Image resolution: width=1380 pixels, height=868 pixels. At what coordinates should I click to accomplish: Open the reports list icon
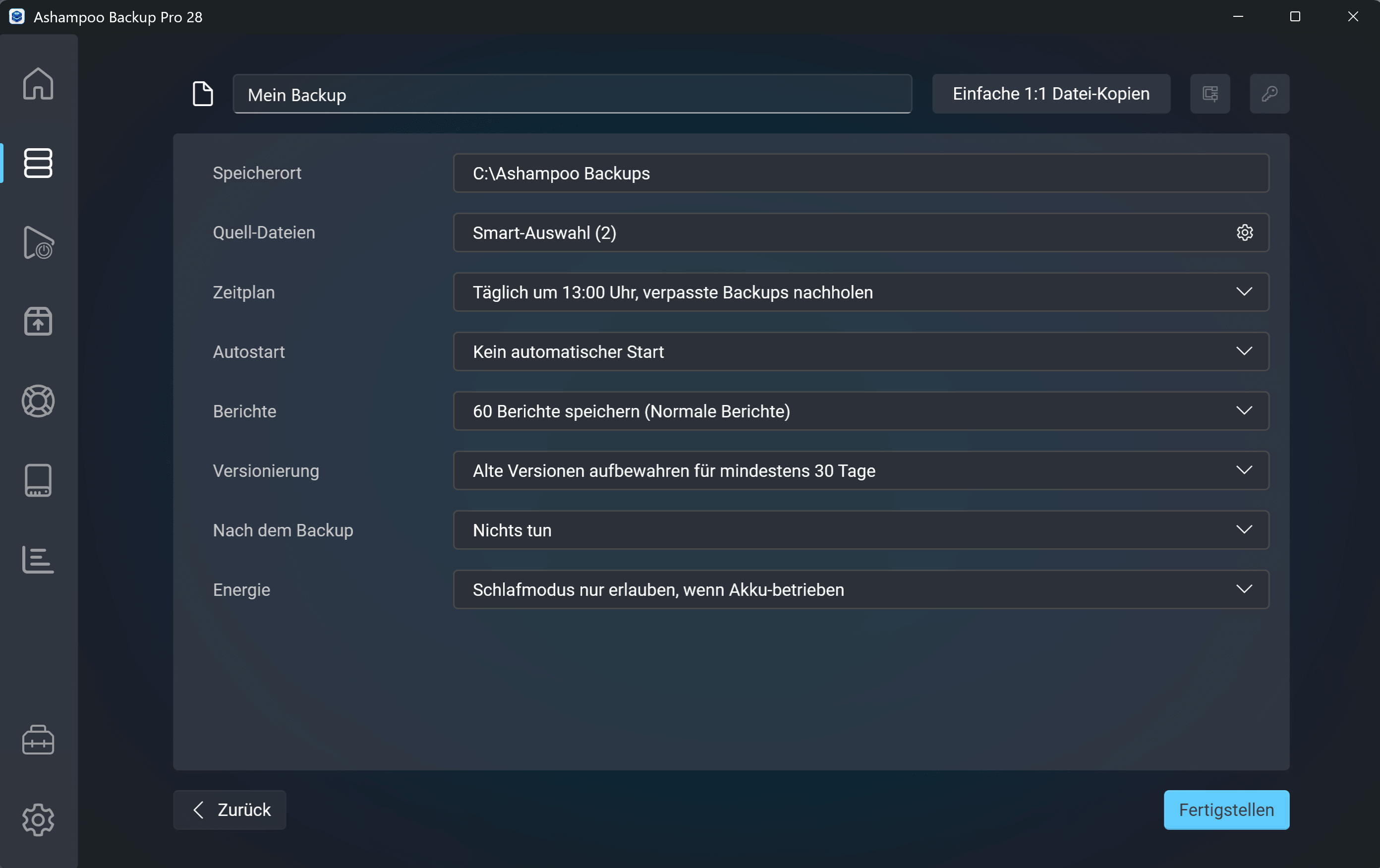point(38,559)
